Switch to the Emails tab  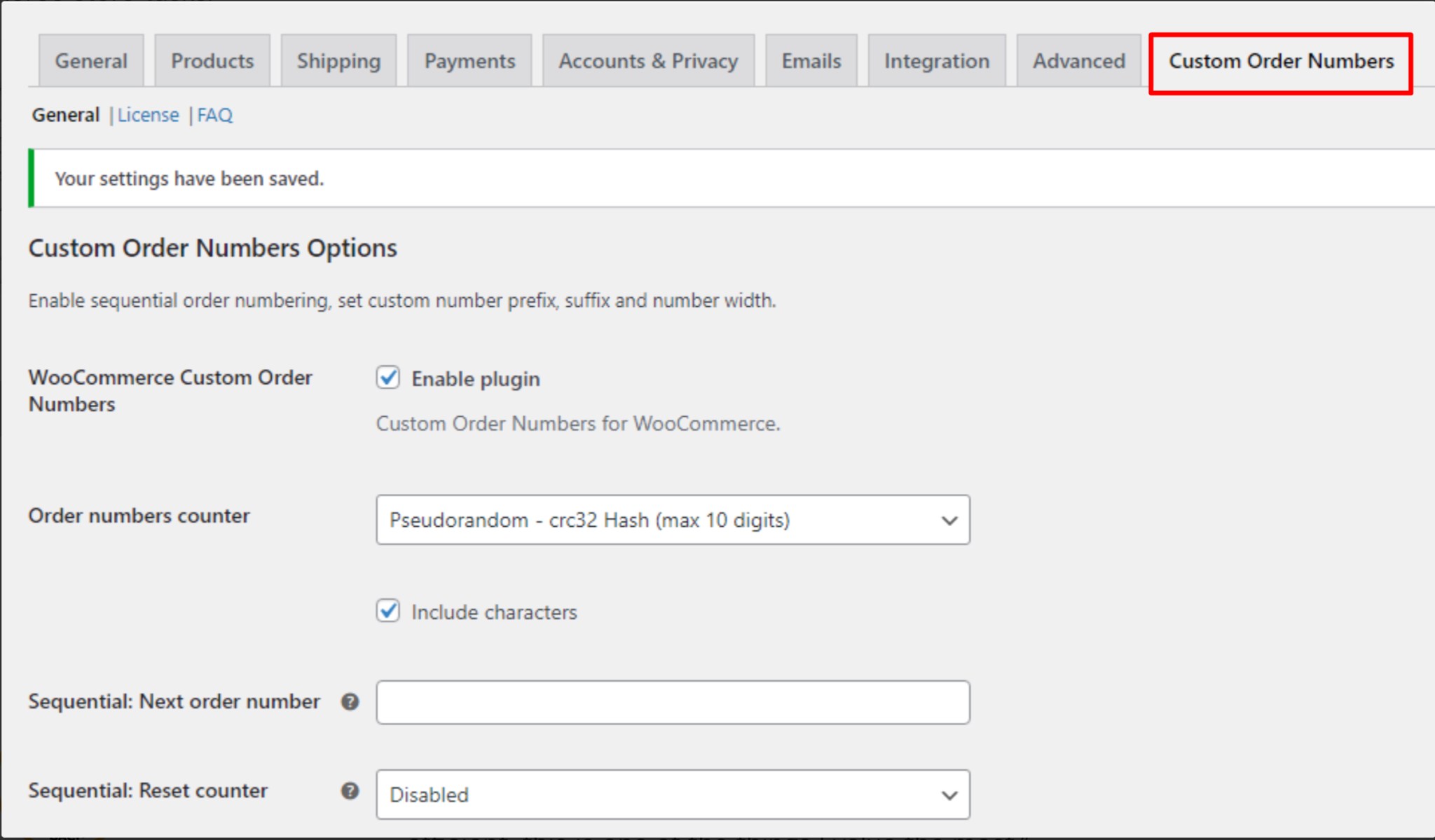point(811,60)
